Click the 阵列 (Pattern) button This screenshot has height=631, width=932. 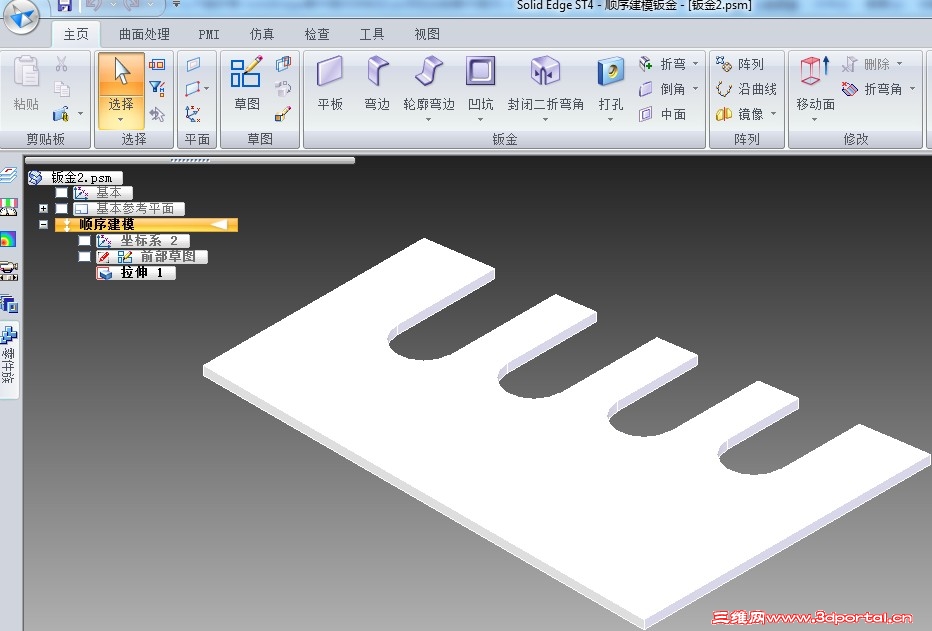(x=740, y=64)
